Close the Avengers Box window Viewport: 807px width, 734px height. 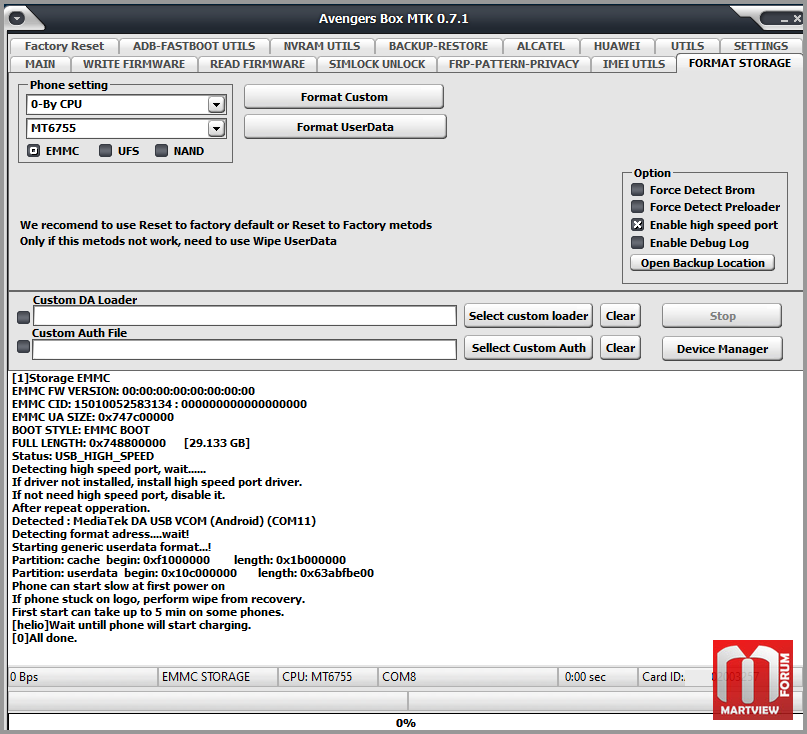tap(797, 19)
